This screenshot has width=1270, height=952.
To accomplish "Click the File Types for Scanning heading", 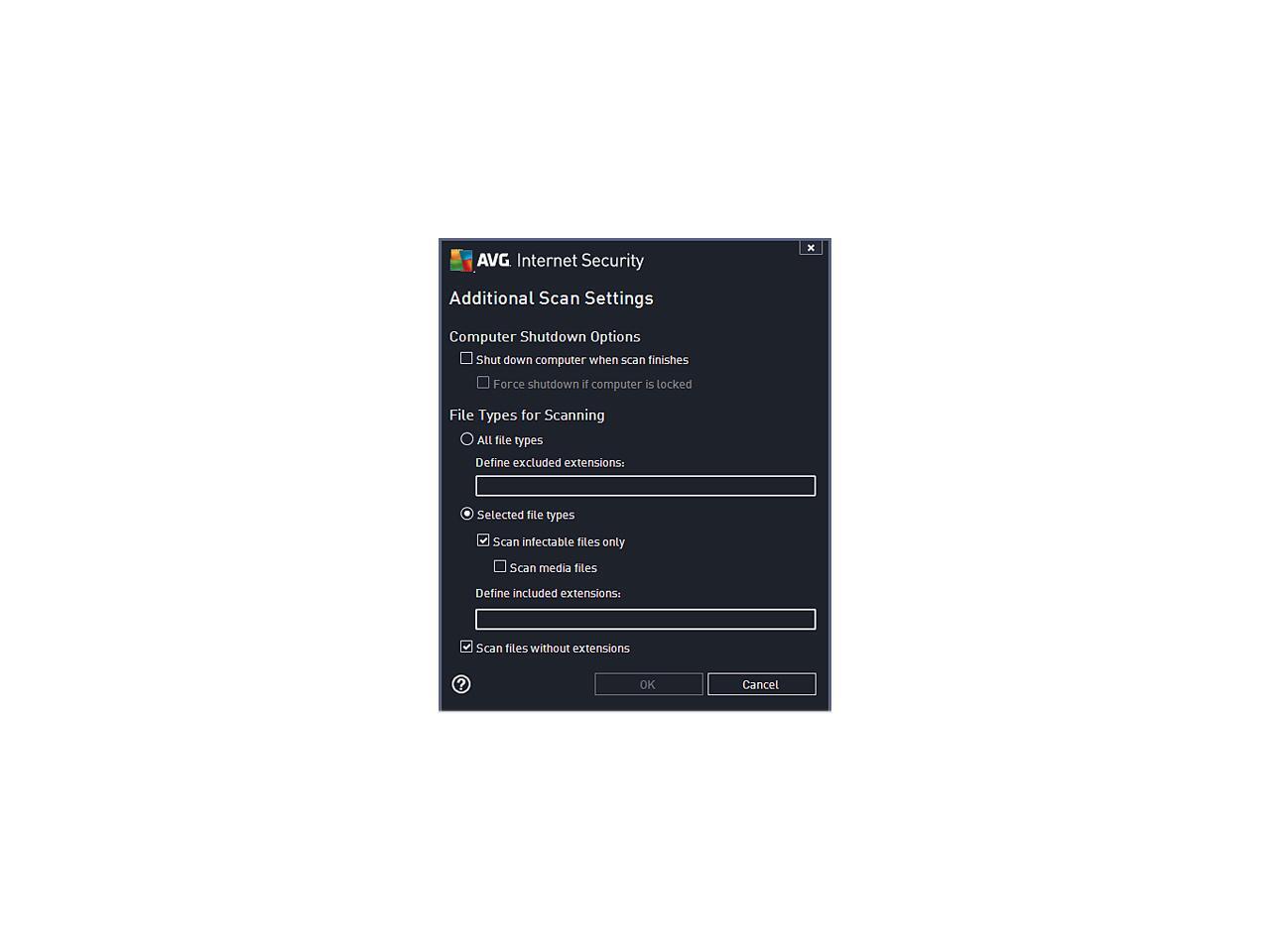I will pos(527,415).
